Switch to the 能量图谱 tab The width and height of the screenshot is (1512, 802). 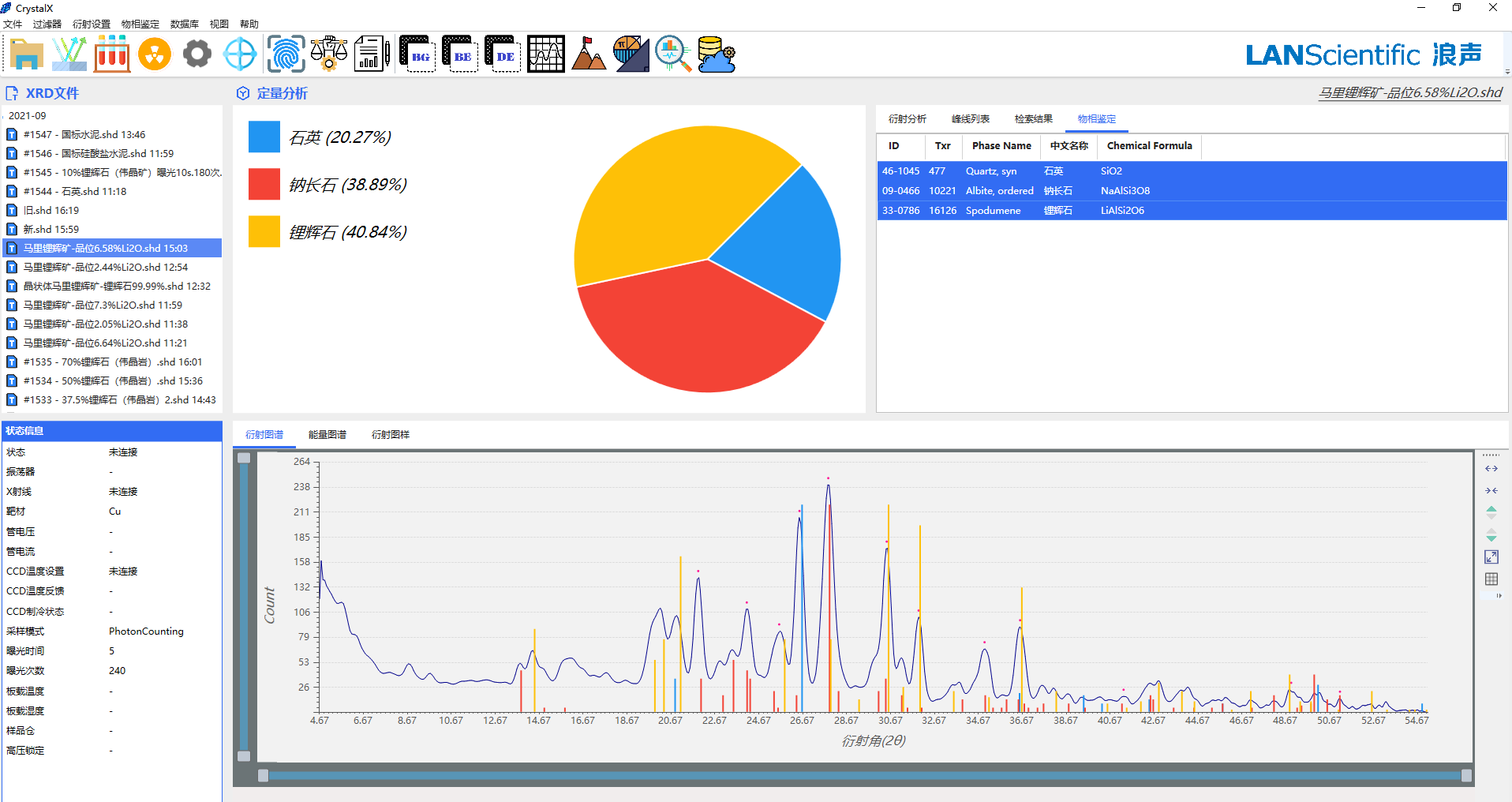pyautogui.click(x=327, y=435)
